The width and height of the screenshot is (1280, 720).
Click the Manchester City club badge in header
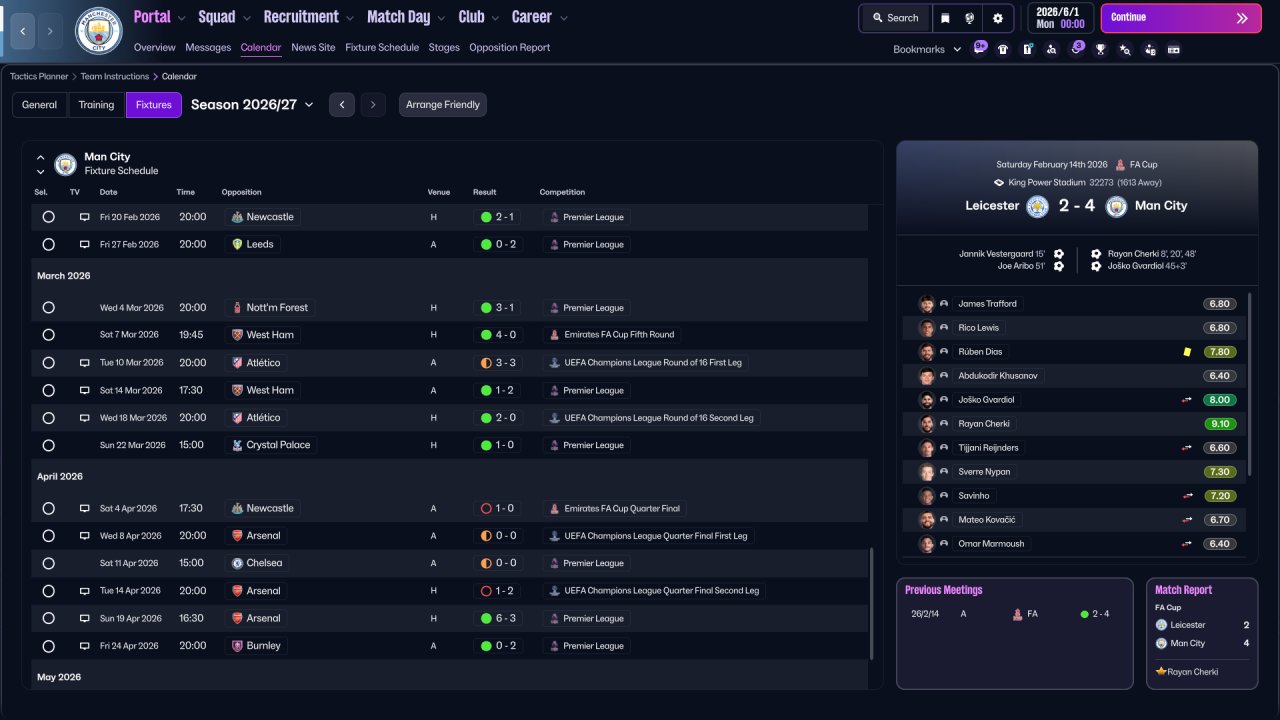click(x=98, y=31)
